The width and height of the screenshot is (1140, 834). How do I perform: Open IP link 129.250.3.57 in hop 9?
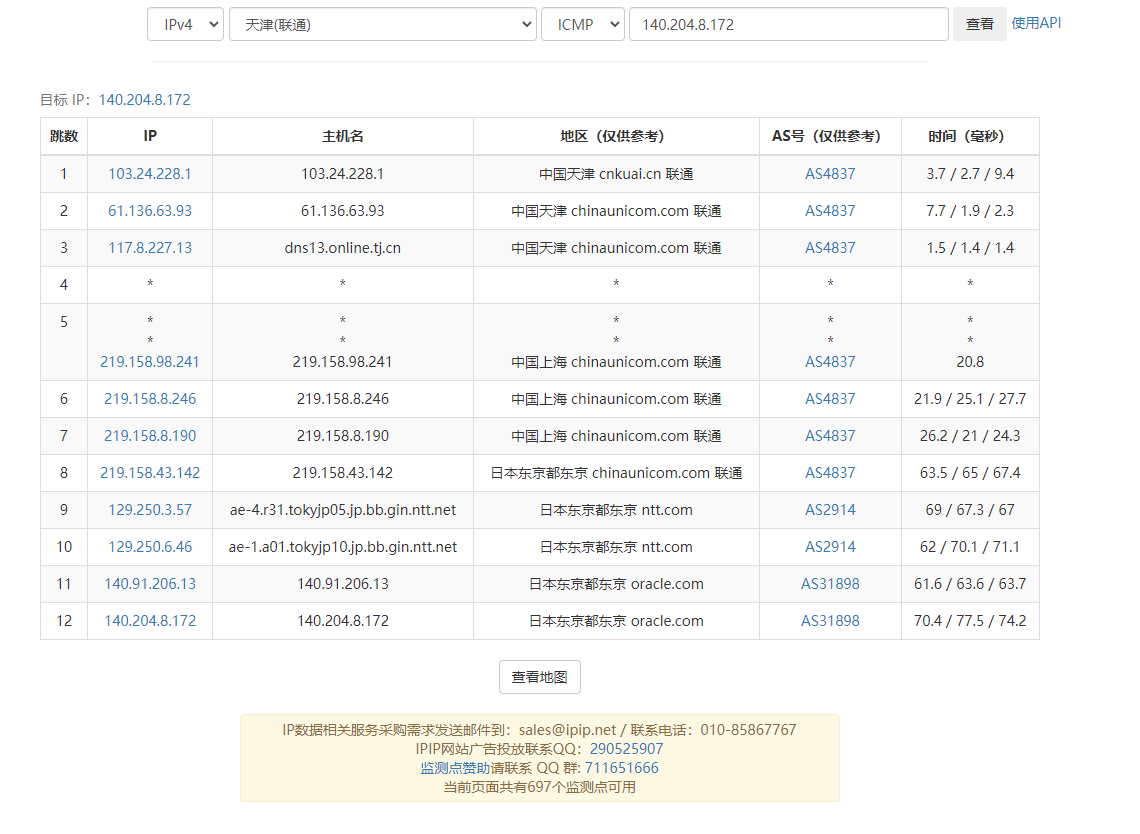tap(150, 510)
